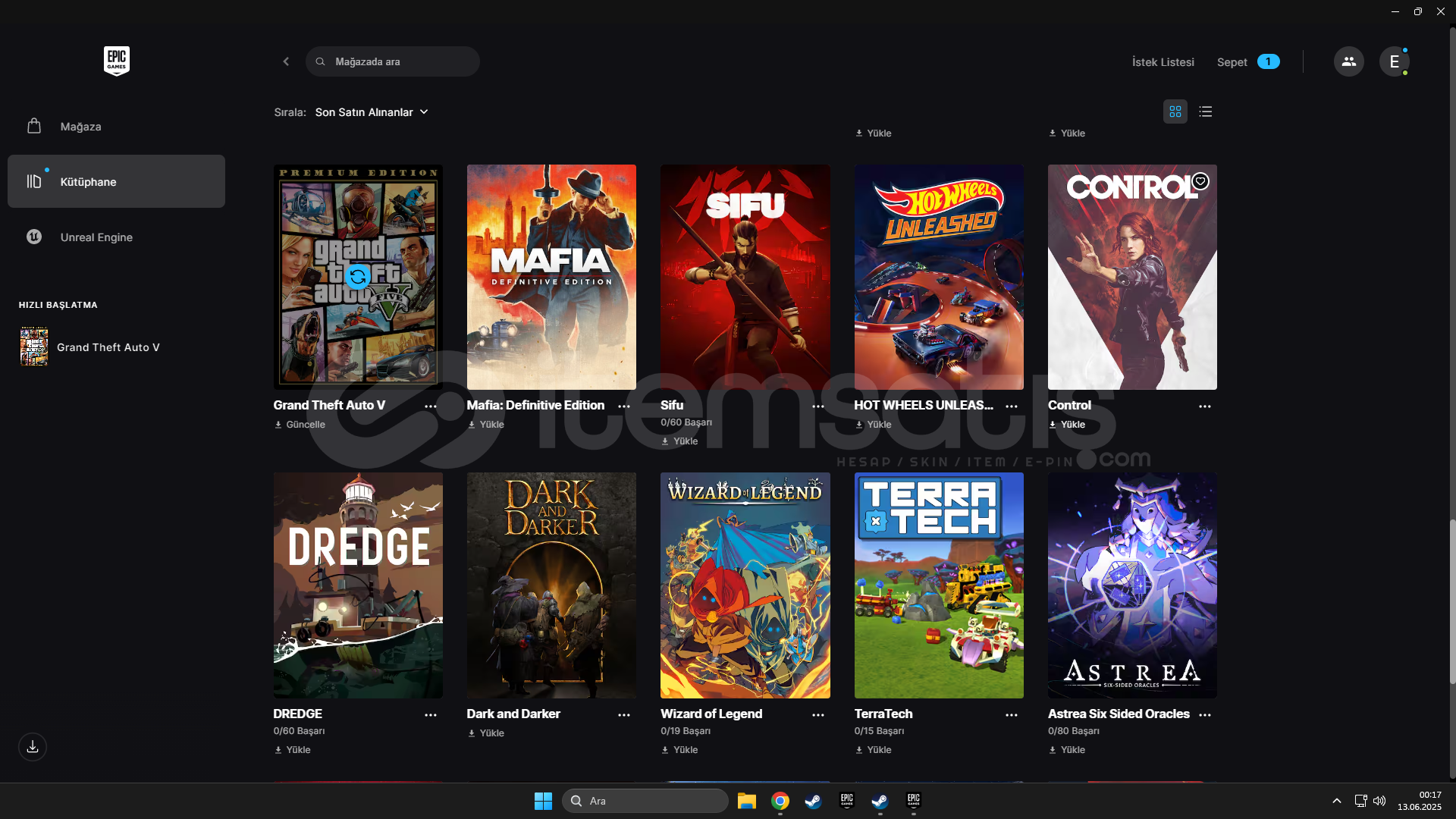
Task: Open File Explorer from taskbar
Action: (x=747, y=801)
